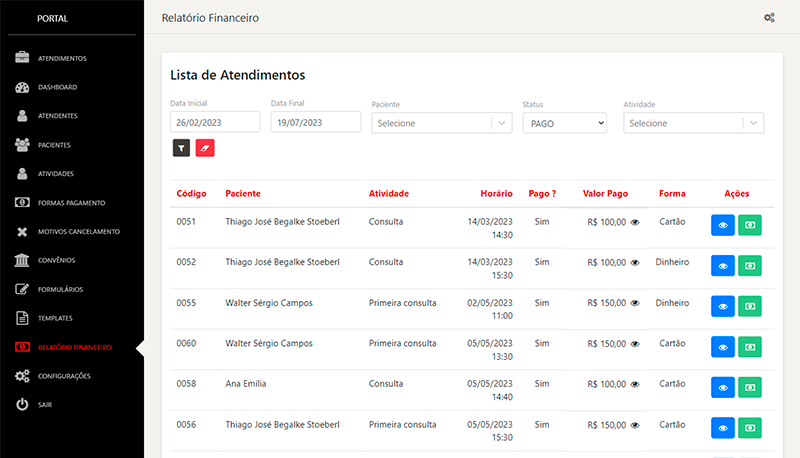Click the green money button for record 0060
Viewport: 800px width, 458px height.
tap(750, 347)
